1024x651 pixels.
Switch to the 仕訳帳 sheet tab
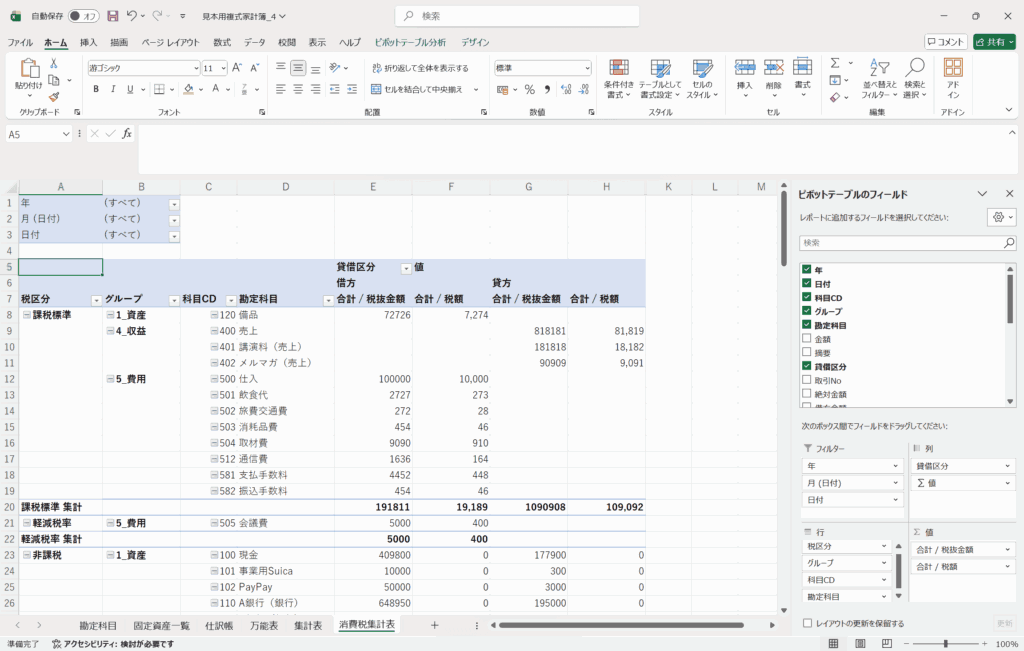click(219, 625)
